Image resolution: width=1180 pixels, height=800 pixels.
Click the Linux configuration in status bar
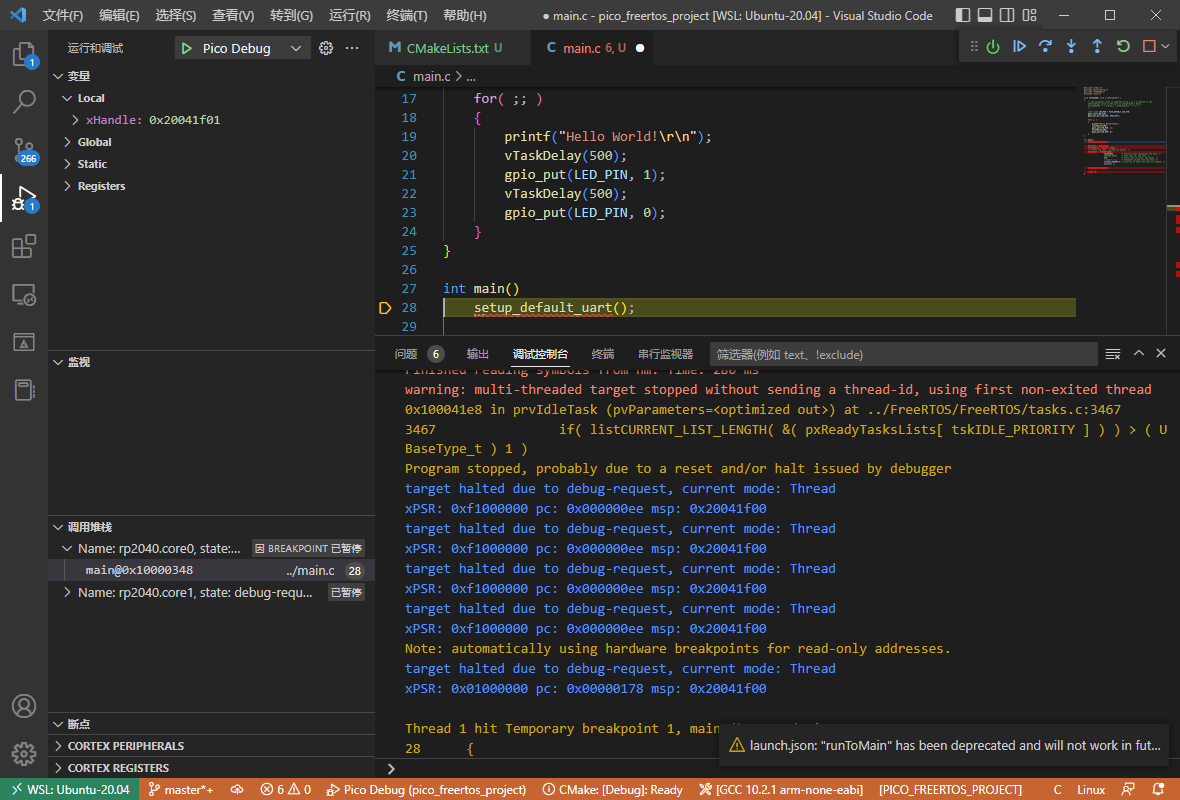point(1090,789)
